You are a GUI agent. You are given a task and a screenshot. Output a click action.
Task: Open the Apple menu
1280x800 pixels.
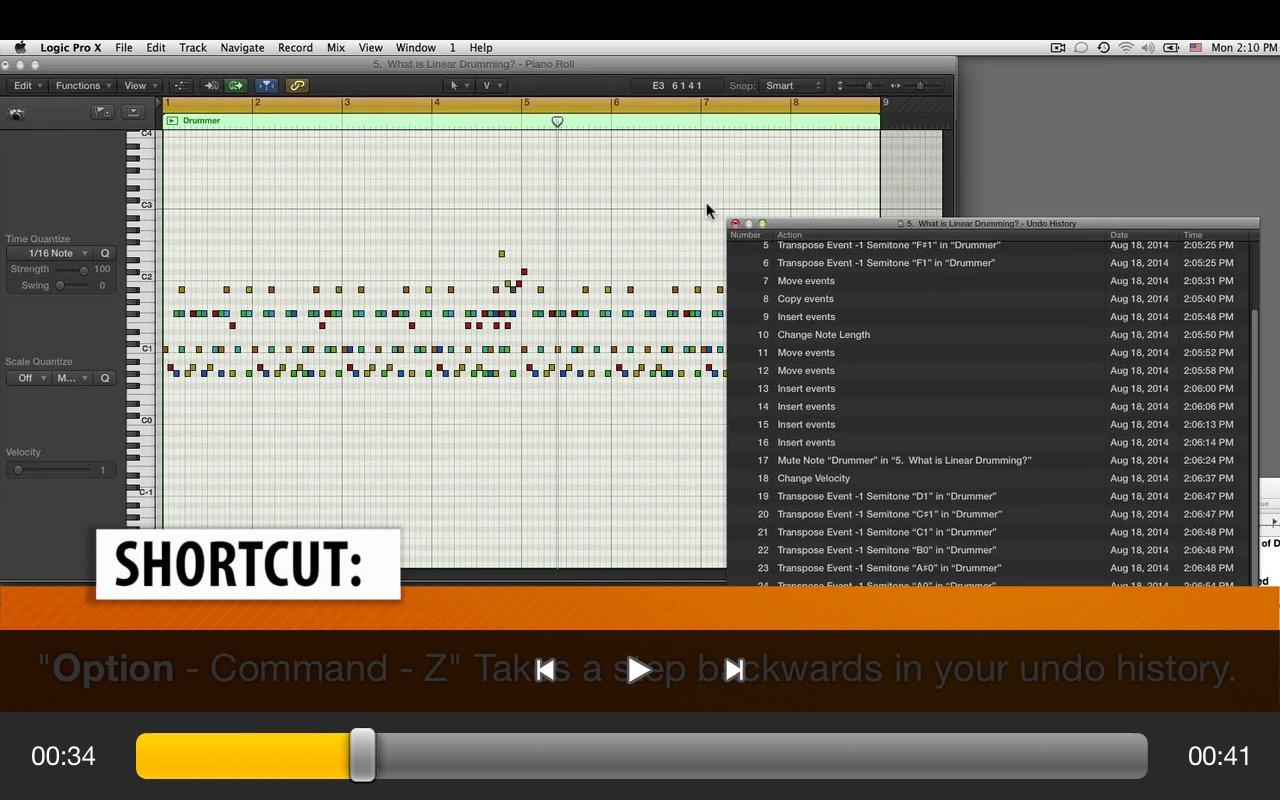20,47
